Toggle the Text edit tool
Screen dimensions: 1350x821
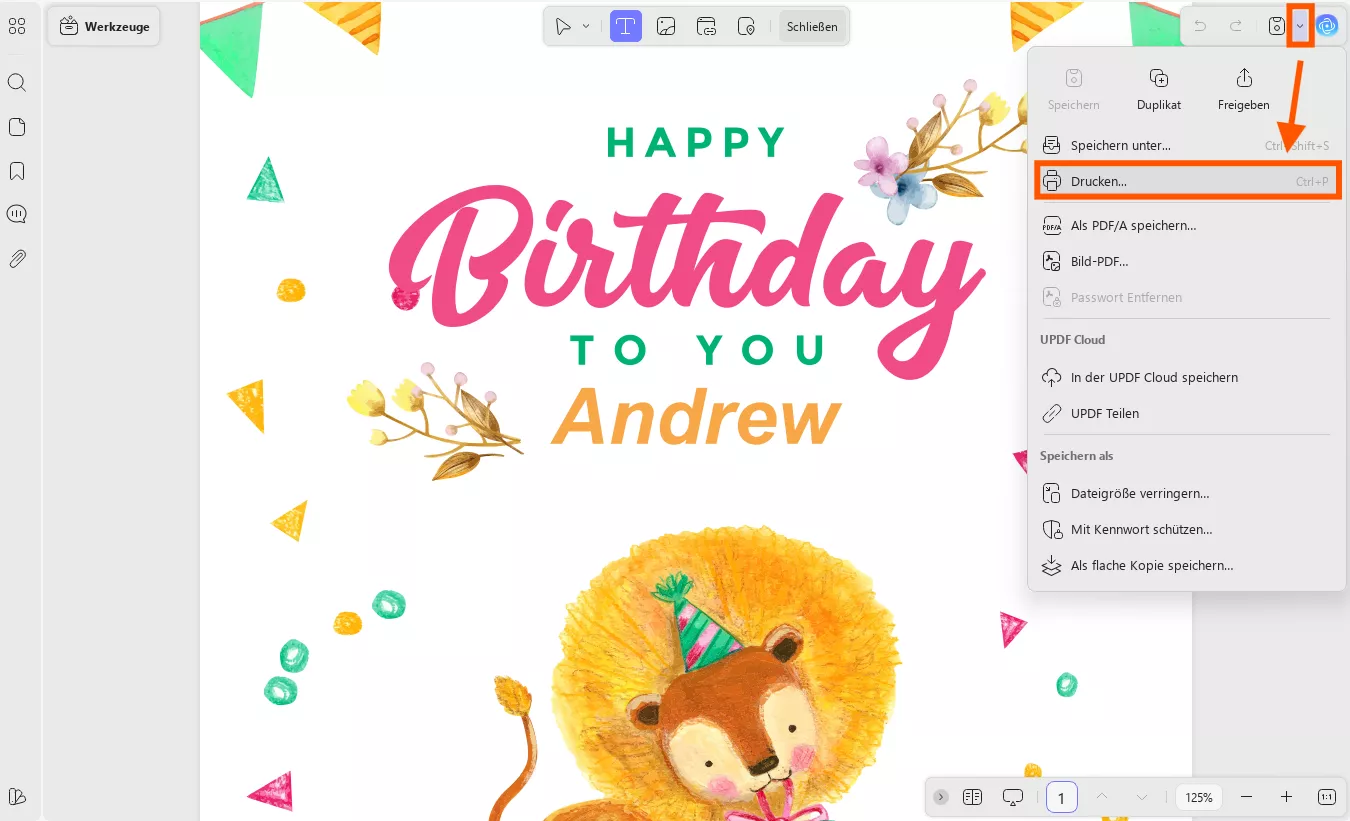(626, 27)
